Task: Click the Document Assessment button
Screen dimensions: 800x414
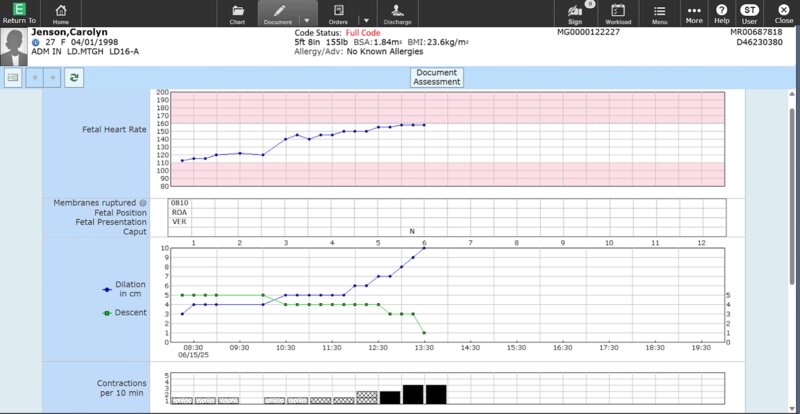Action: [436, 77]
